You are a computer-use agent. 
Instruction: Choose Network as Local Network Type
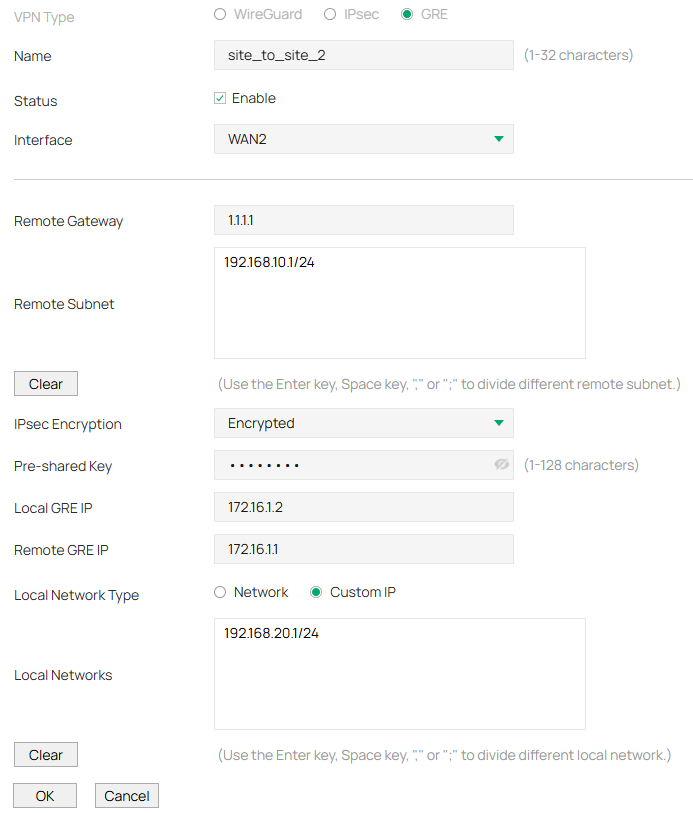coord(219,592)
